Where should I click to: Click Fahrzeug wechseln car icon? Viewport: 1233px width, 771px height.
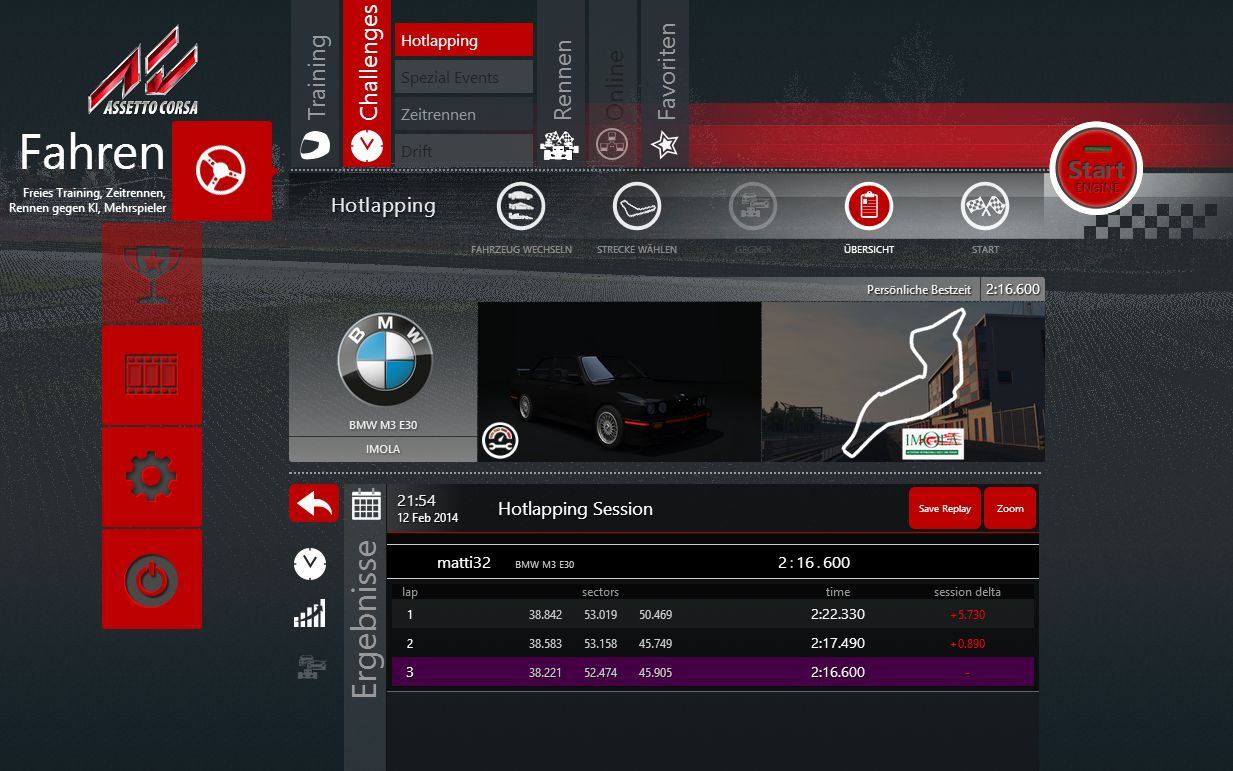coord(521,206)
